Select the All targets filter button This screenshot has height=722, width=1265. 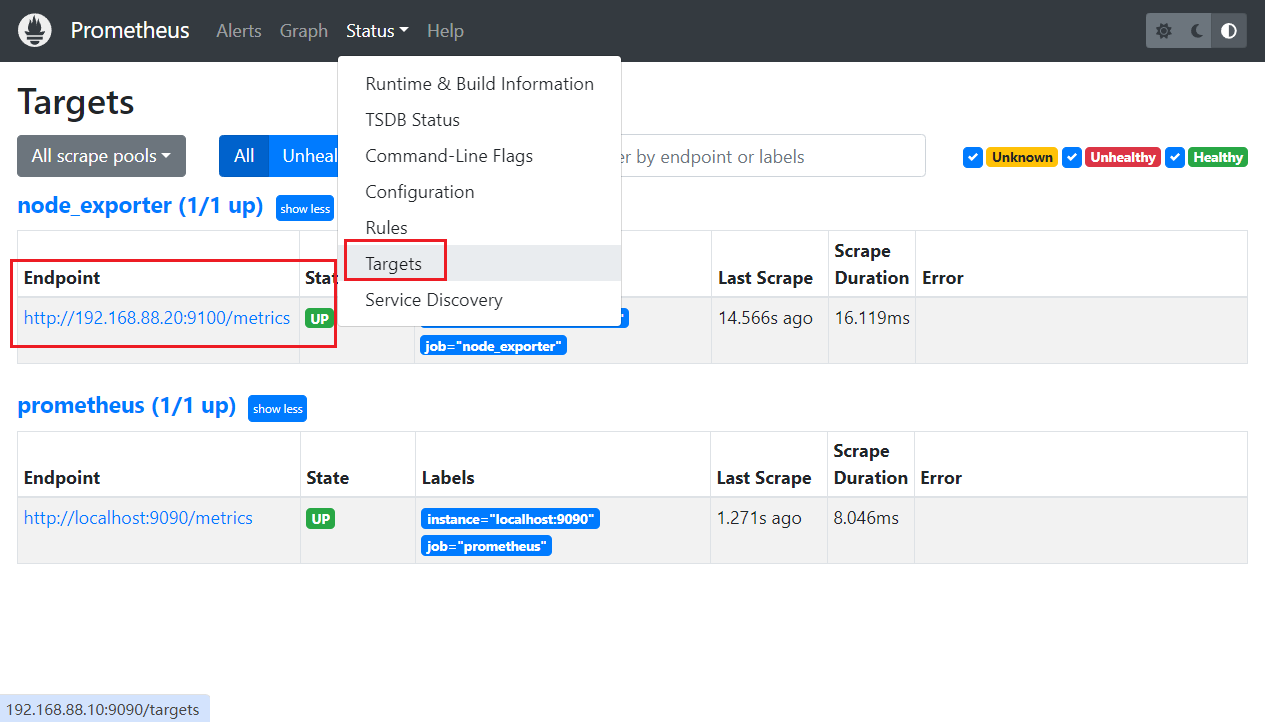pyautogui.click(x=244, y=156)
